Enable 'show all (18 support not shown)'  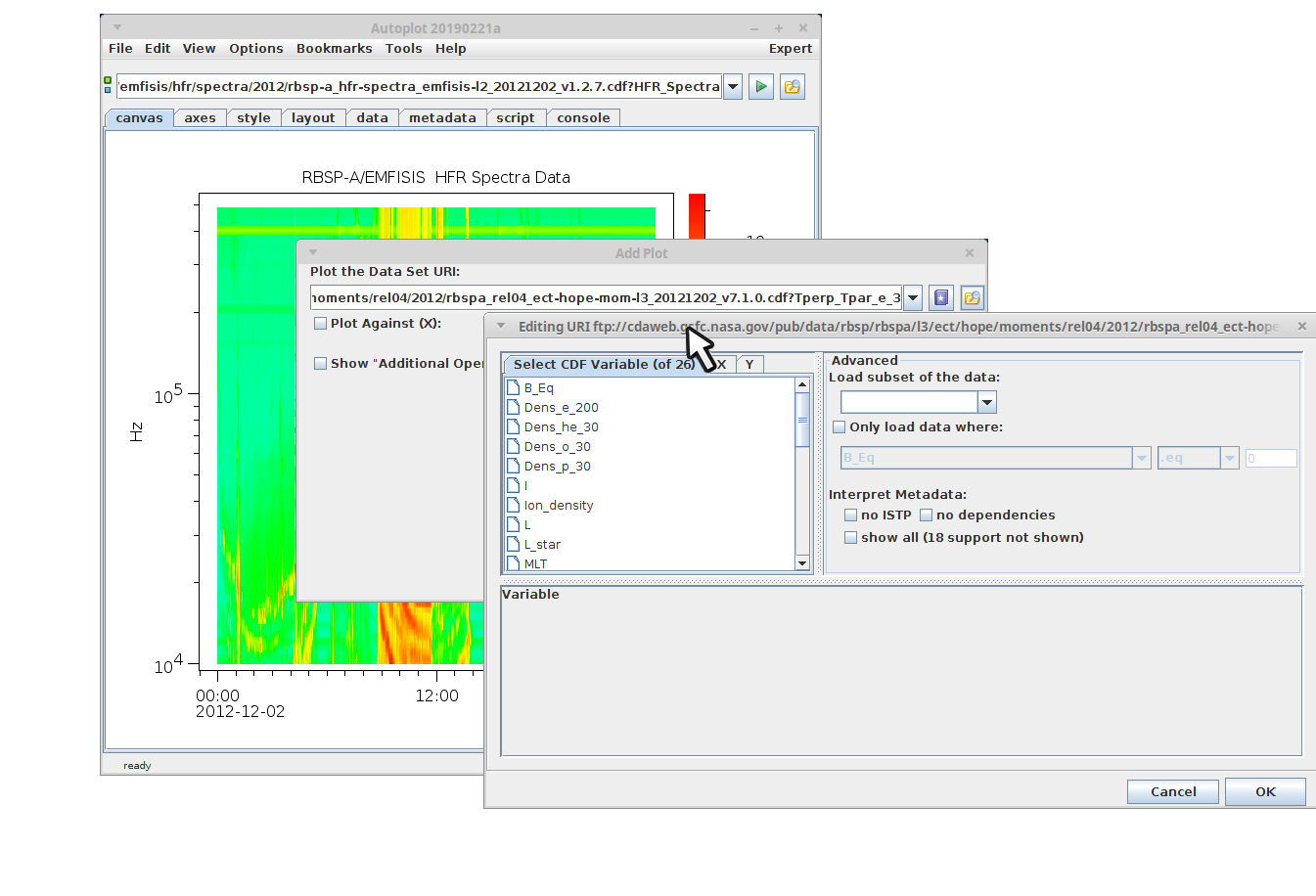tap(850, 538)
